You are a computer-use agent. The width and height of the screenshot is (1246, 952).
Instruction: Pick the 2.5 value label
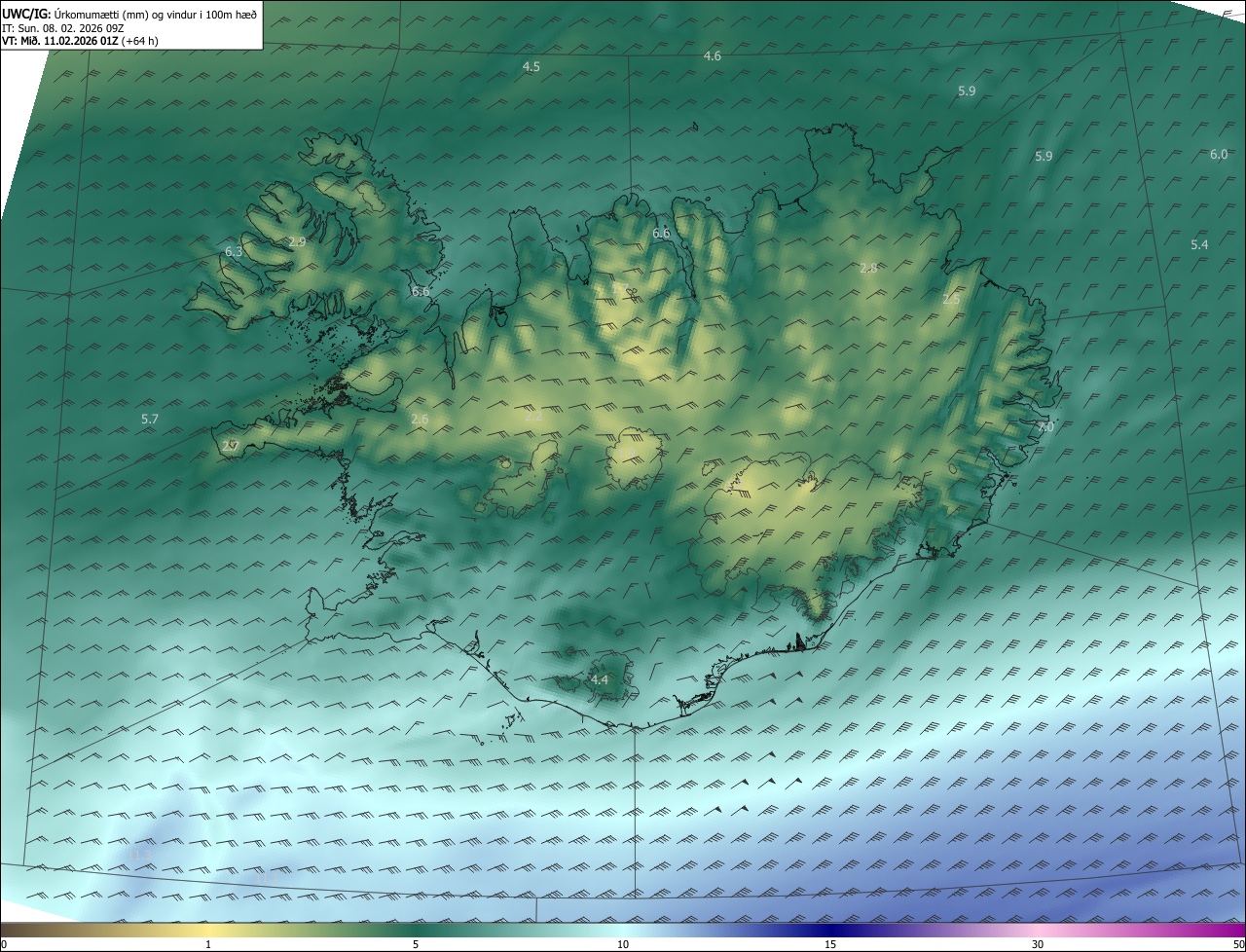[951, 301]
